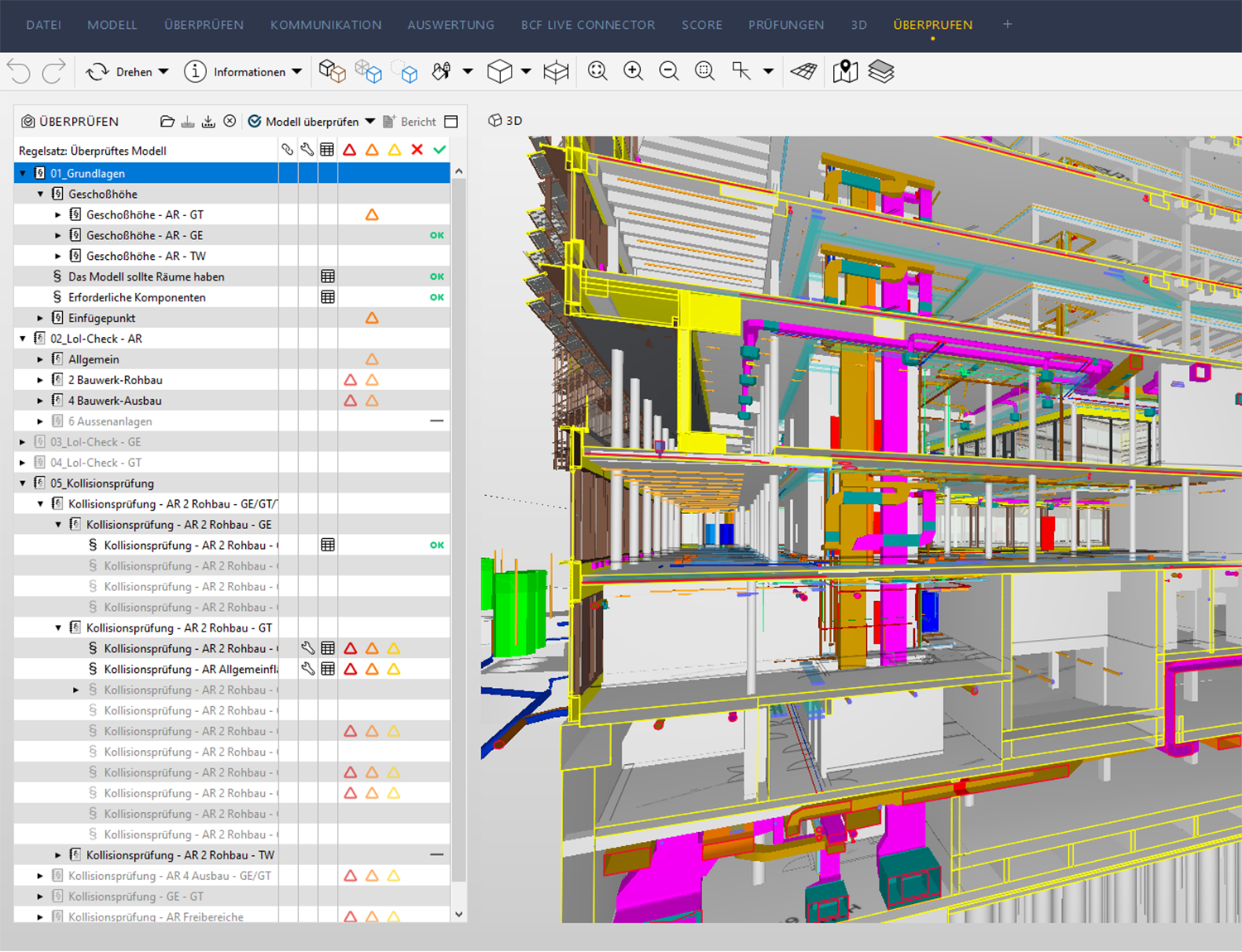Click the footprint/floor-plan view icon
Image resolution: width=1242 pixels, height=952 pixels.
click(802, 71)
